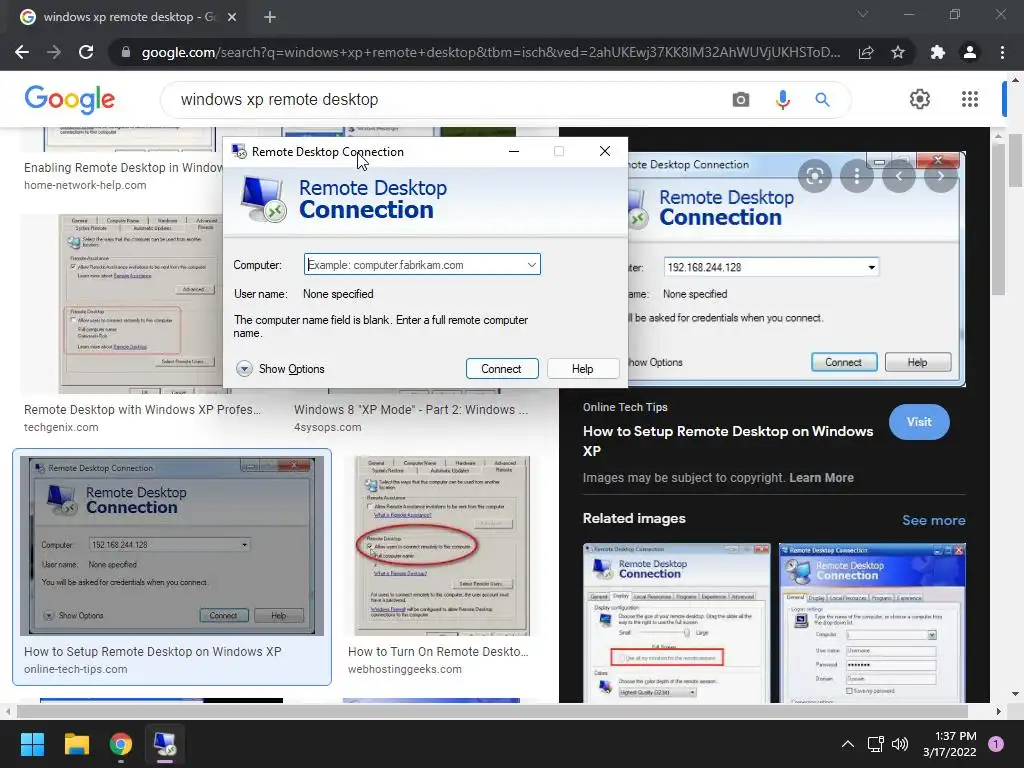Click Help in Remote Desktop Connection
Image resolution: width=1024 pixels, height=768 pixels.
point(583,369)
